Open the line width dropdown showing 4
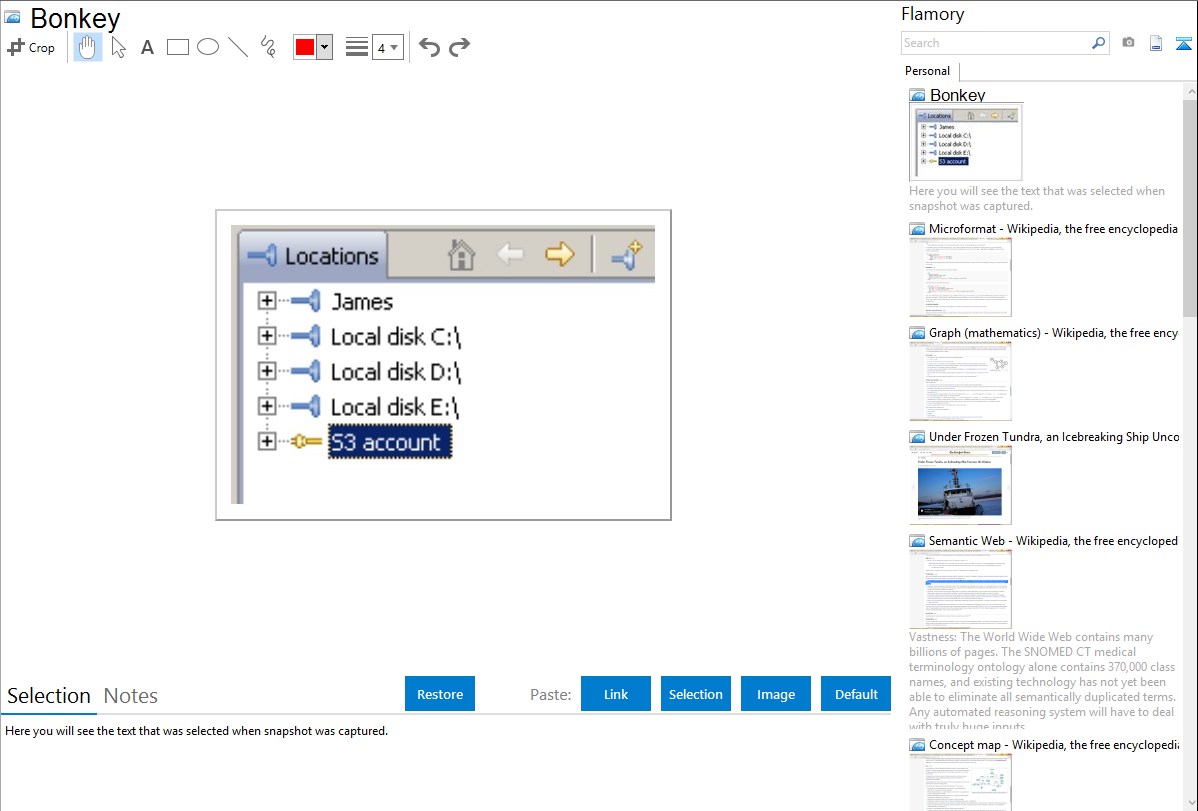 387,47
